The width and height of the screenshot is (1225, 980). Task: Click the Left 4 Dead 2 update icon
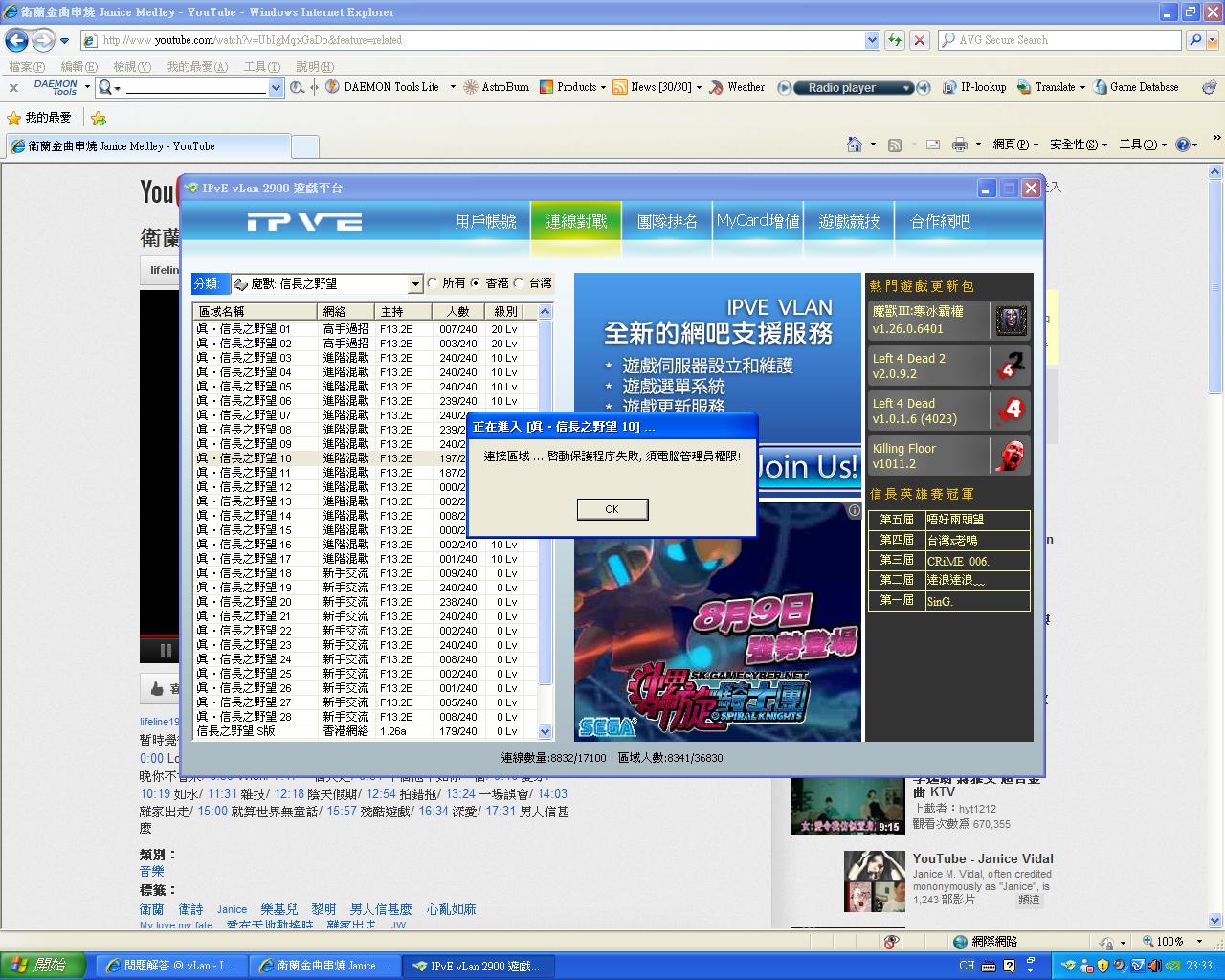pyautogui.click(x=1011, y=366)
